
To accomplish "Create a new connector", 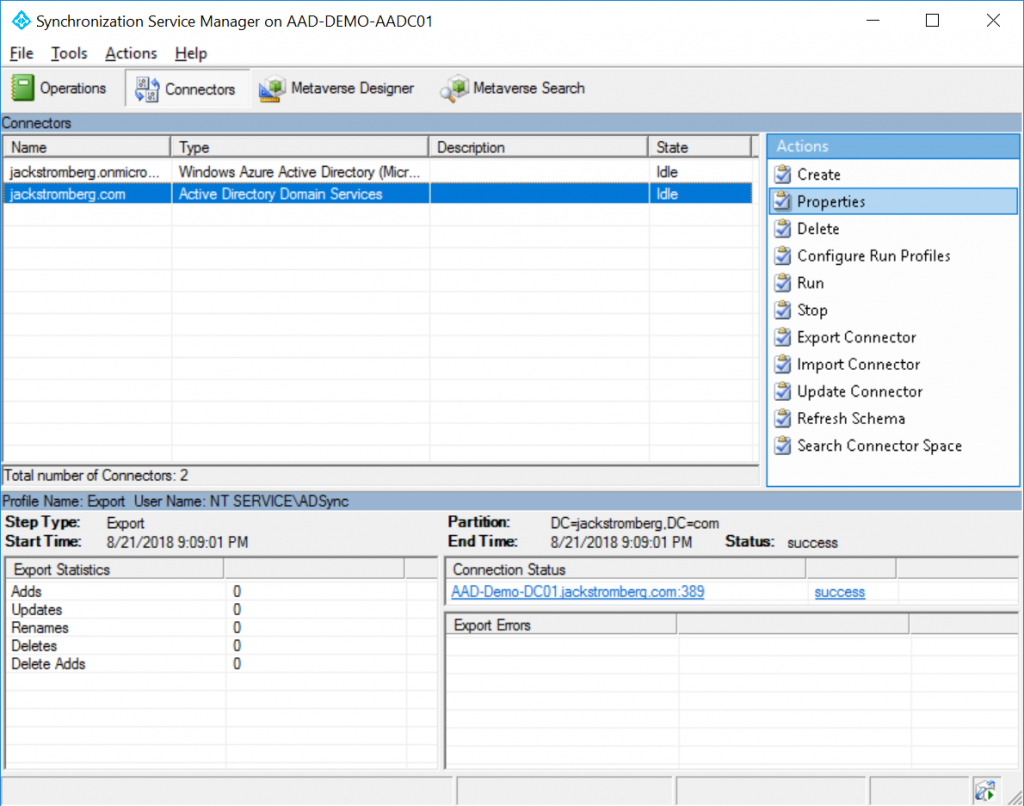I will [x=819, y=174].
